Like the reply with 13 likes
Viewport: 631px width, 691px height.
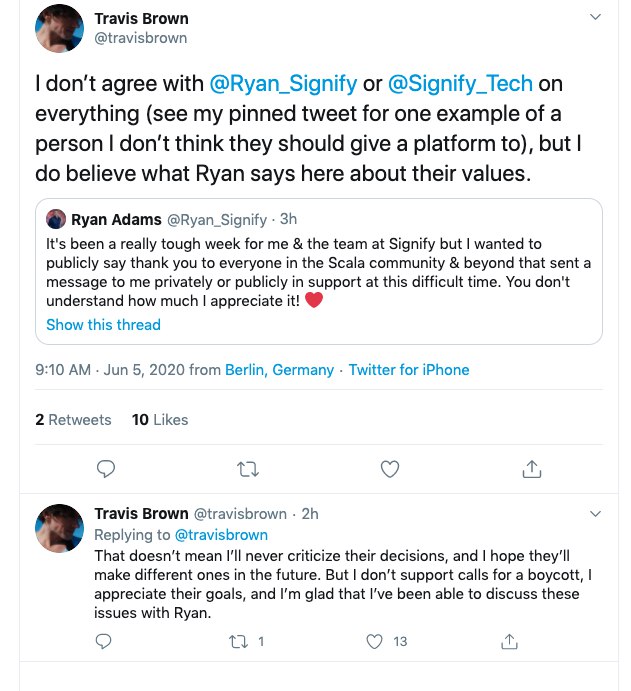click(375, 641)
